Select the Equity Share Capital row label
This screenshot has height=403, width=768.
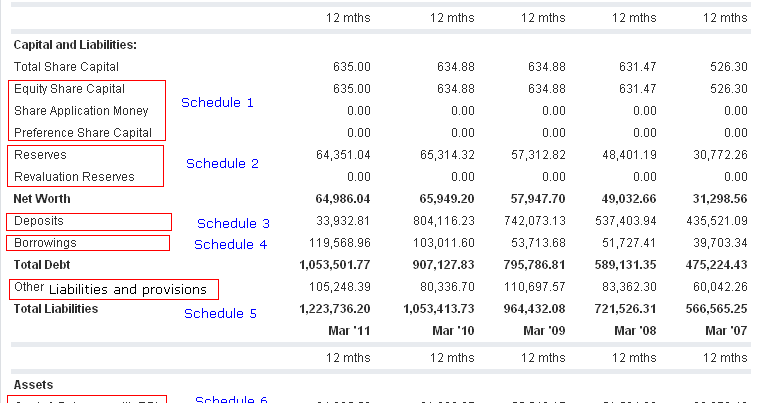[x=69, y=89]
